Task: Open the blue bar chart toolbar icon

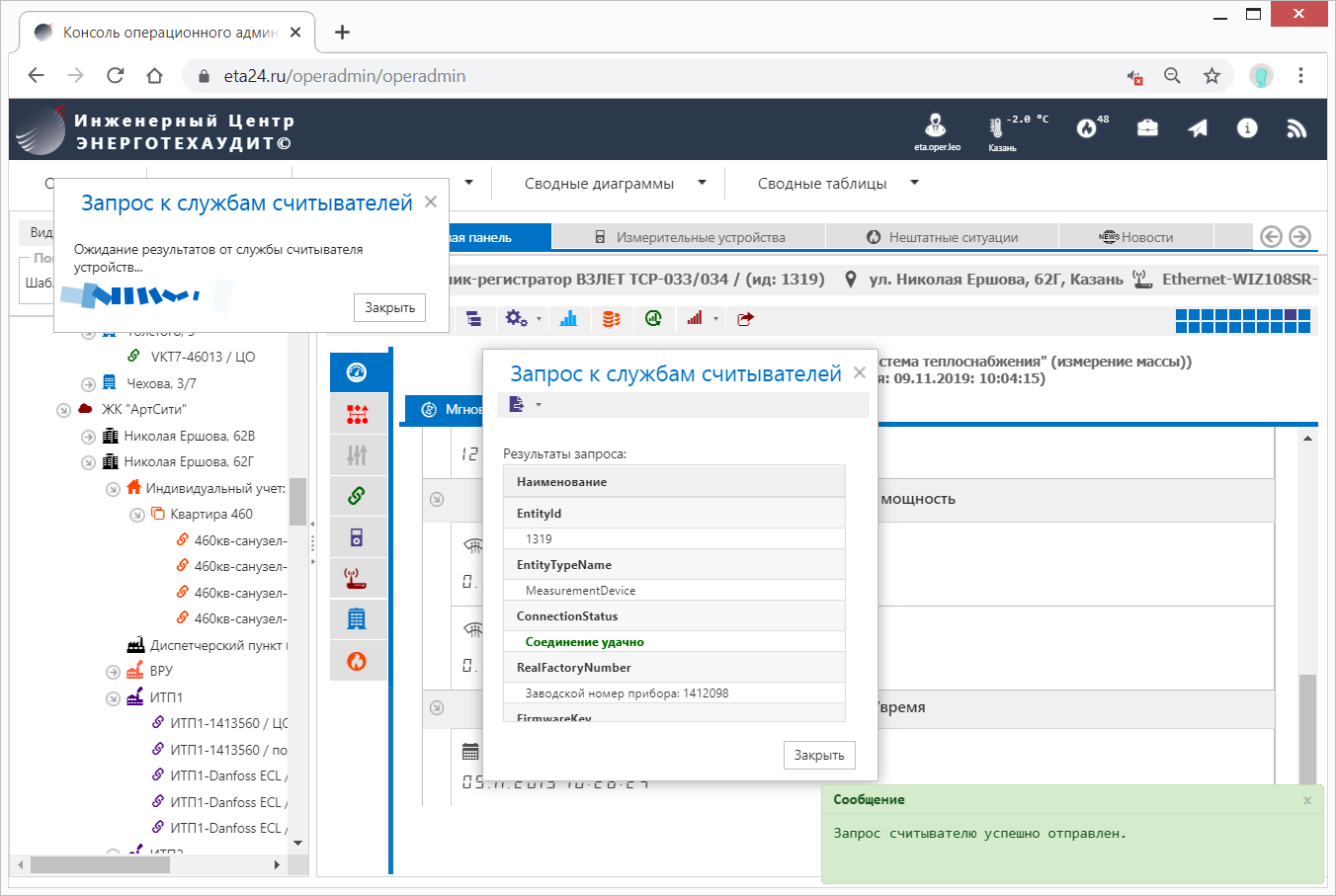Action: (568, 318)
